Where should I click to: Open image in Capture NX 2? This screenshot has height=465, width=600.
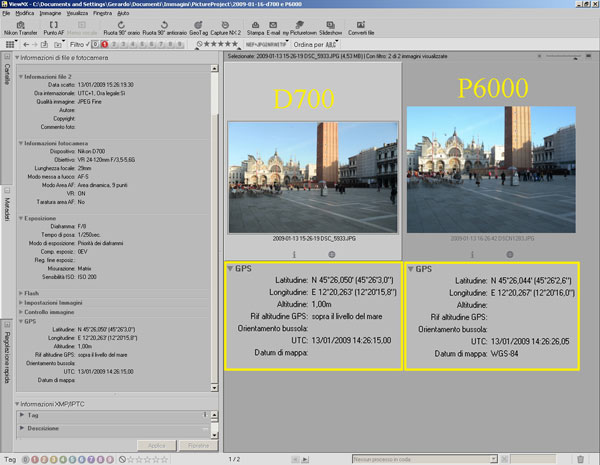click(x=225, y=28)
